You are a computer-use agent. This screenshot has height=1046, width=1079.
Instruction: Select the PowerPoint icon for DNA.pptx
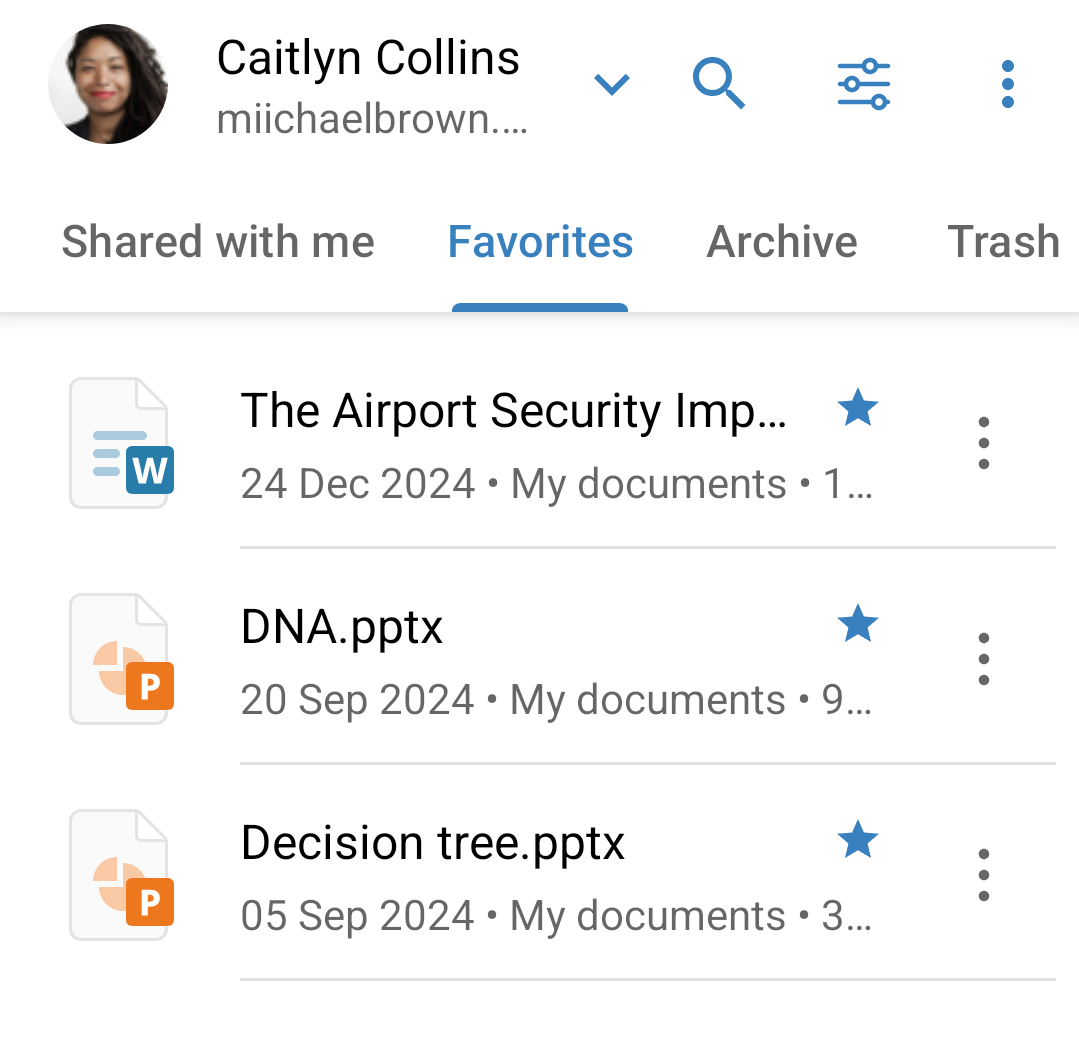(x=120, y=658)
